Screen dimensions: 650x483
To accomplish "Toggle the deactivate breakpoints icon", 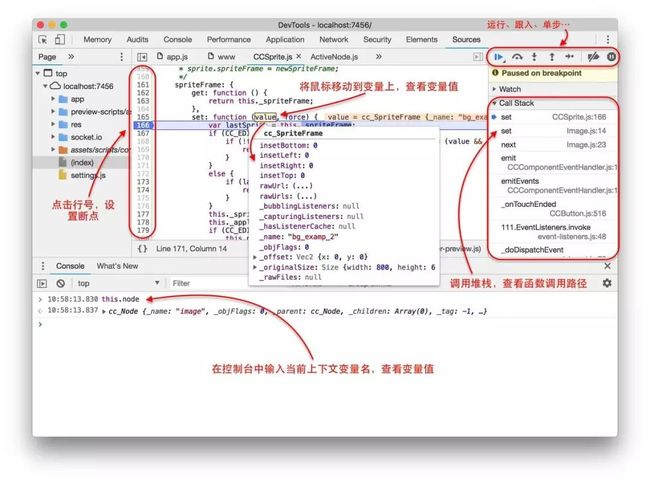I will tap(593, 57).
